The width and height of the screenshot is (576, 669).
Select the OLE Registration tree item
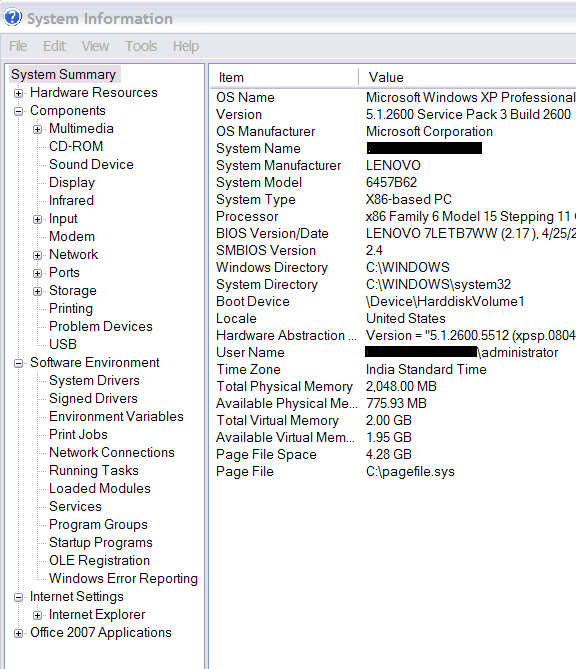click(x=99, y=561)
